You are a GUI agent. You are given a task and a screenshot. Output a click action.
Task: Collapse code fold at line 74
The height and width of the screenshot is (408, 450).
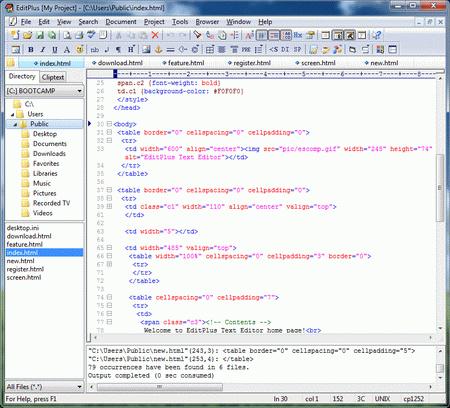(109, 297)
